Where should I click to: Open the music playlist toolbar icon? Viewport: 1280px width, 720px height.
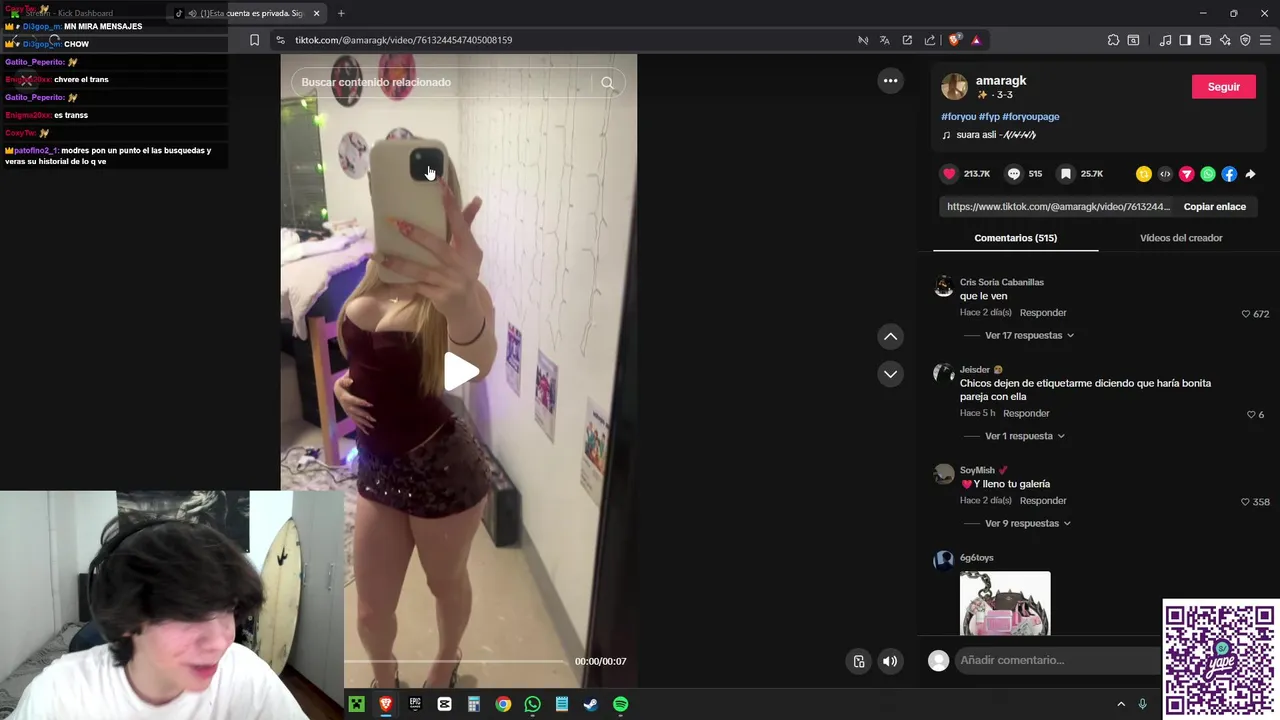tap(1165, 40)
